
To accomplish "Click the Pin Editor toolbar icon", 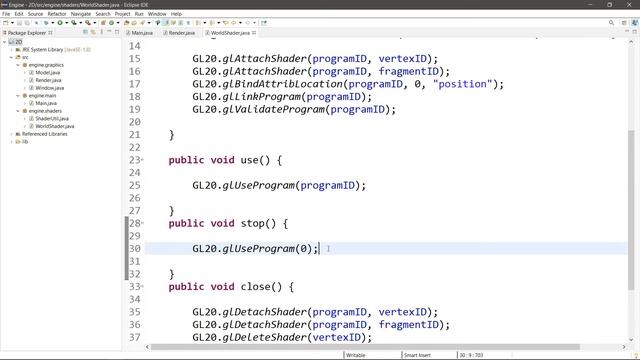I will click(x=264, y=23).
